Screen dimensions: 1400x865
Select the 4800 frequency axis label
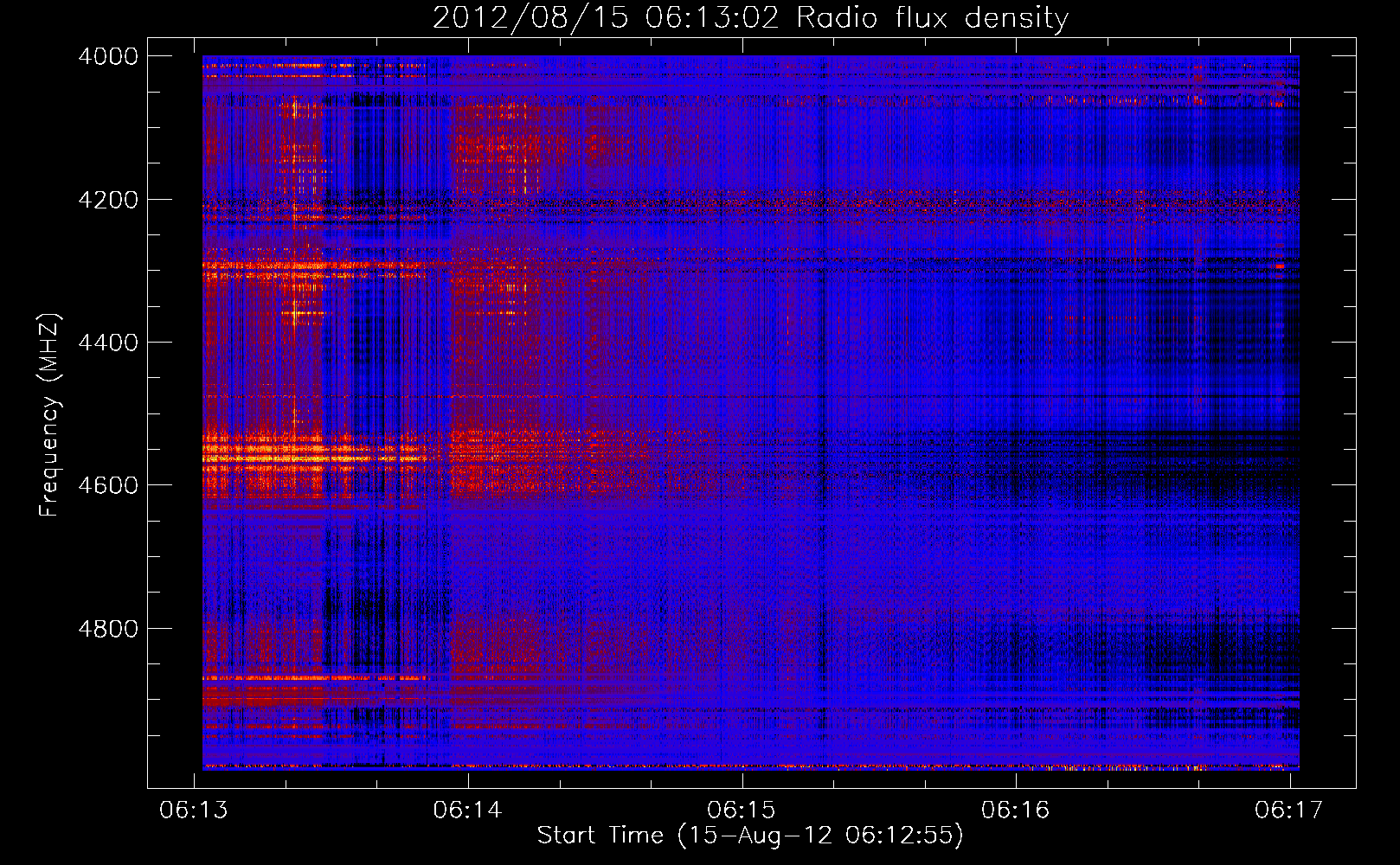click(x=108, y=629)
